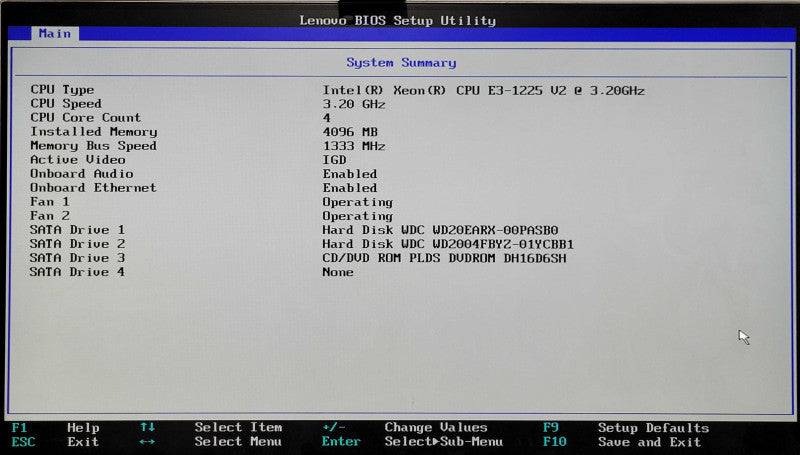800x455 pixels.
Task: Select the WDC WD2004FBYZ-01YCBB1 entry
Action: [x=448, y=244]
